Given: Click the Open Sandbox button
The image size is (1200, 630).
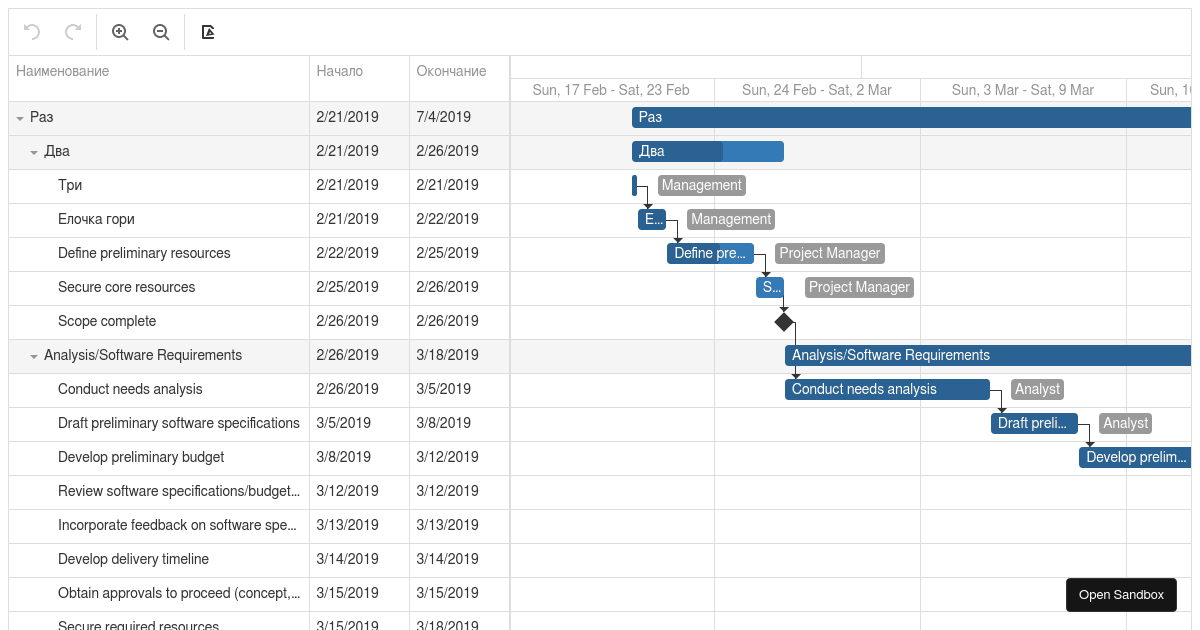Looking at the screenshot, I should [x=1121, y=594].
